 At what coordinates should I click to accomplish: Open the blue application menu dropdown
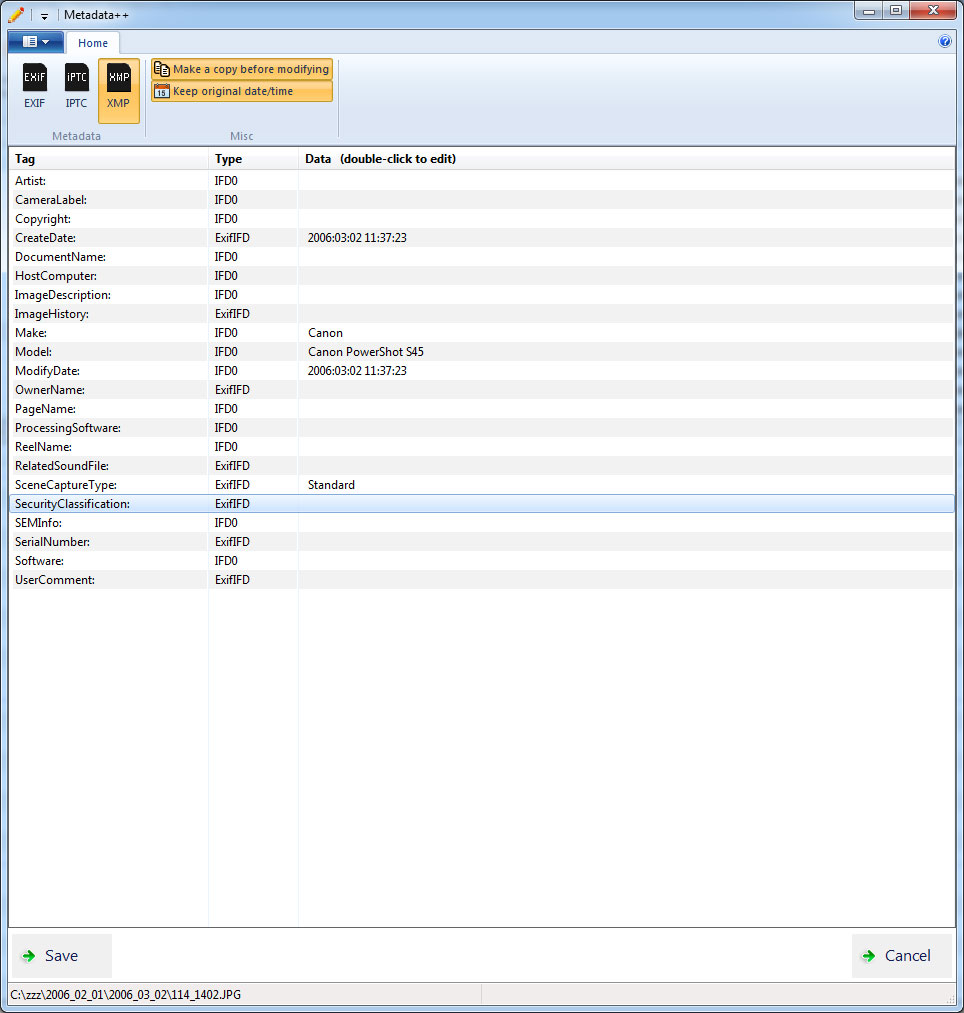[36, 42]
